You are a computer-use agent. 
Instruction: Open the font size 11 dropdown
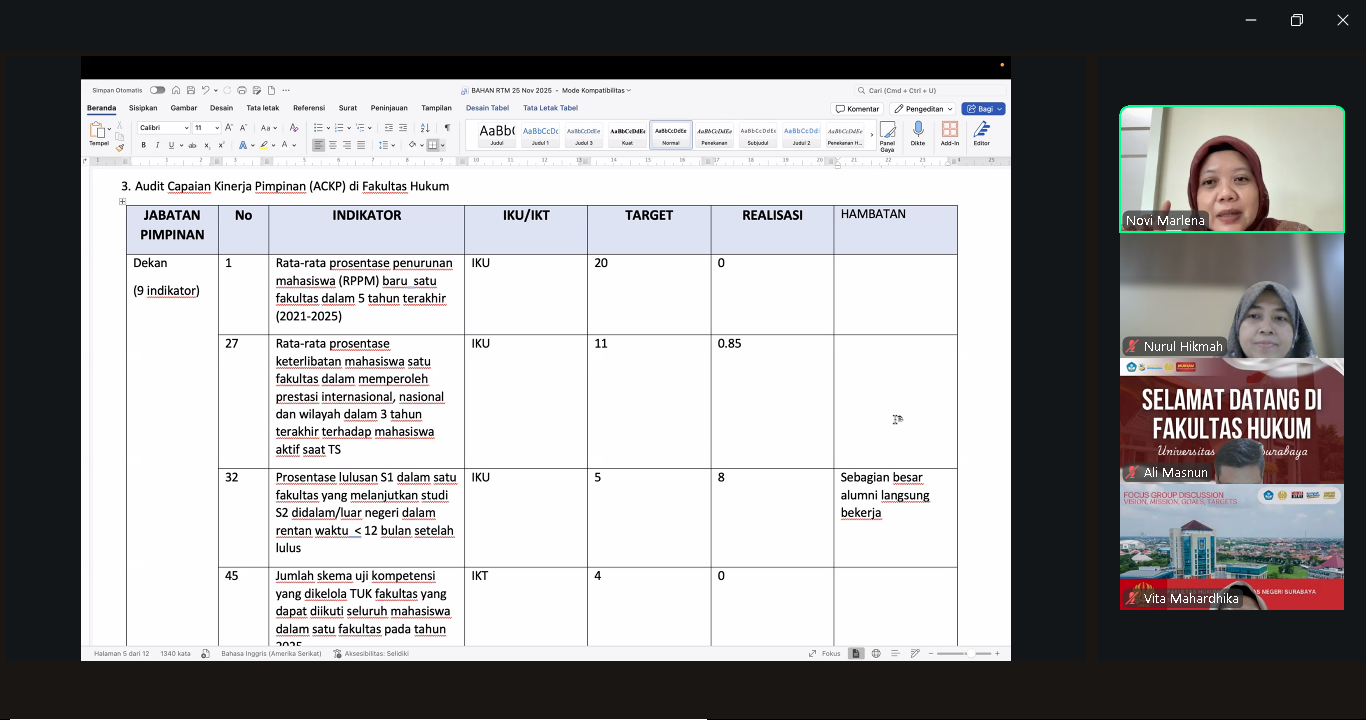[x=206, y=128]
